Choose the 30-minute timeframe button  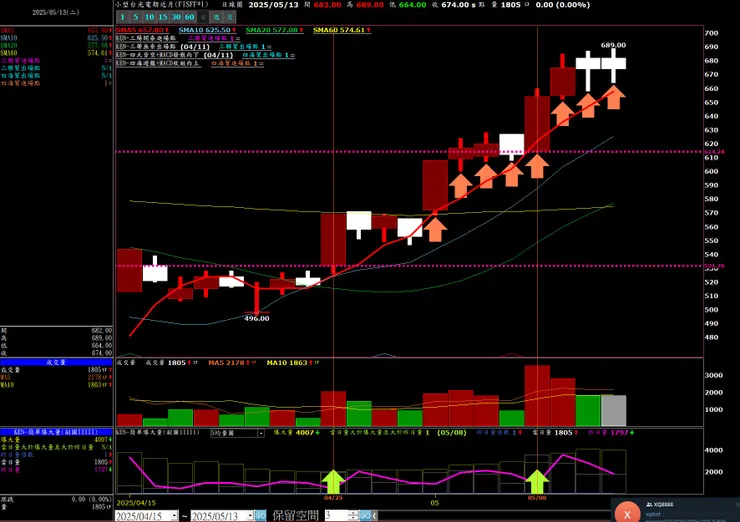click(176, 17)
